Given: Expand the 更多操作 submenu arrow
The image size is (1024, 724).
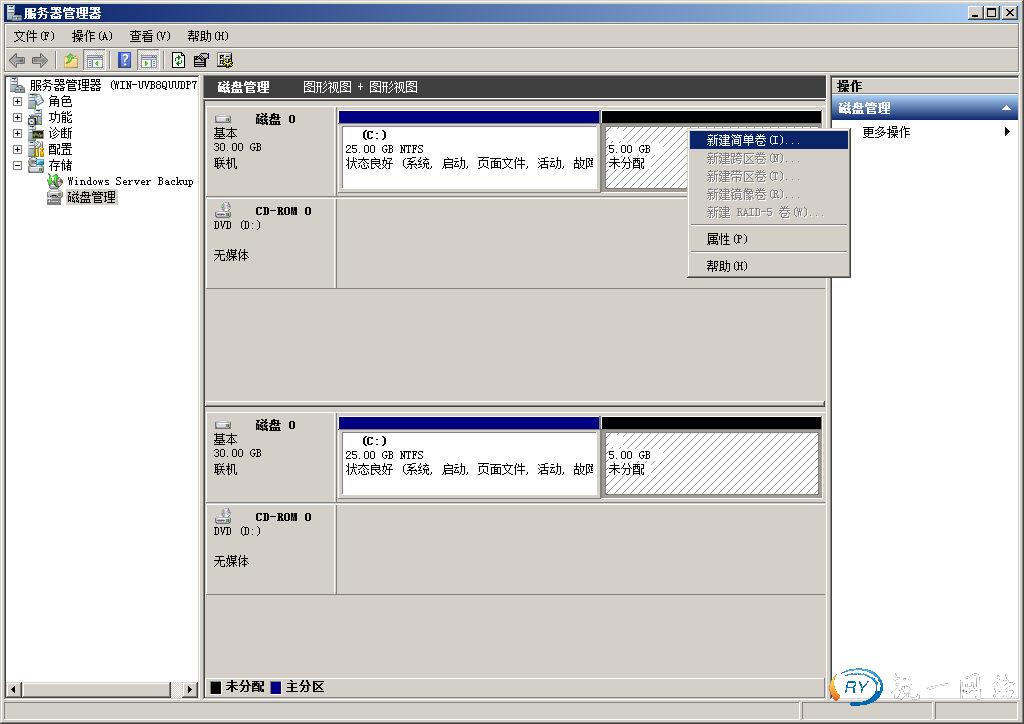Looking at the screenshot, I should click(1007, 132).
